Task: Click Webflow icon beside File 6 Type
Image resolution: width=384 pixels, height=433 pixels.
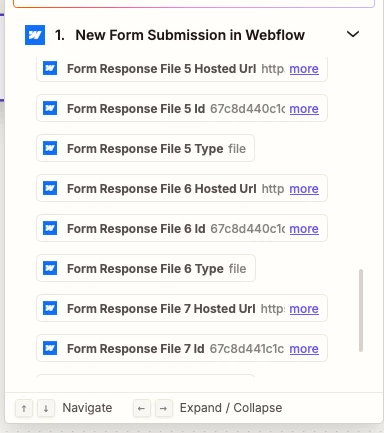Action: click(x=50, y=268)
